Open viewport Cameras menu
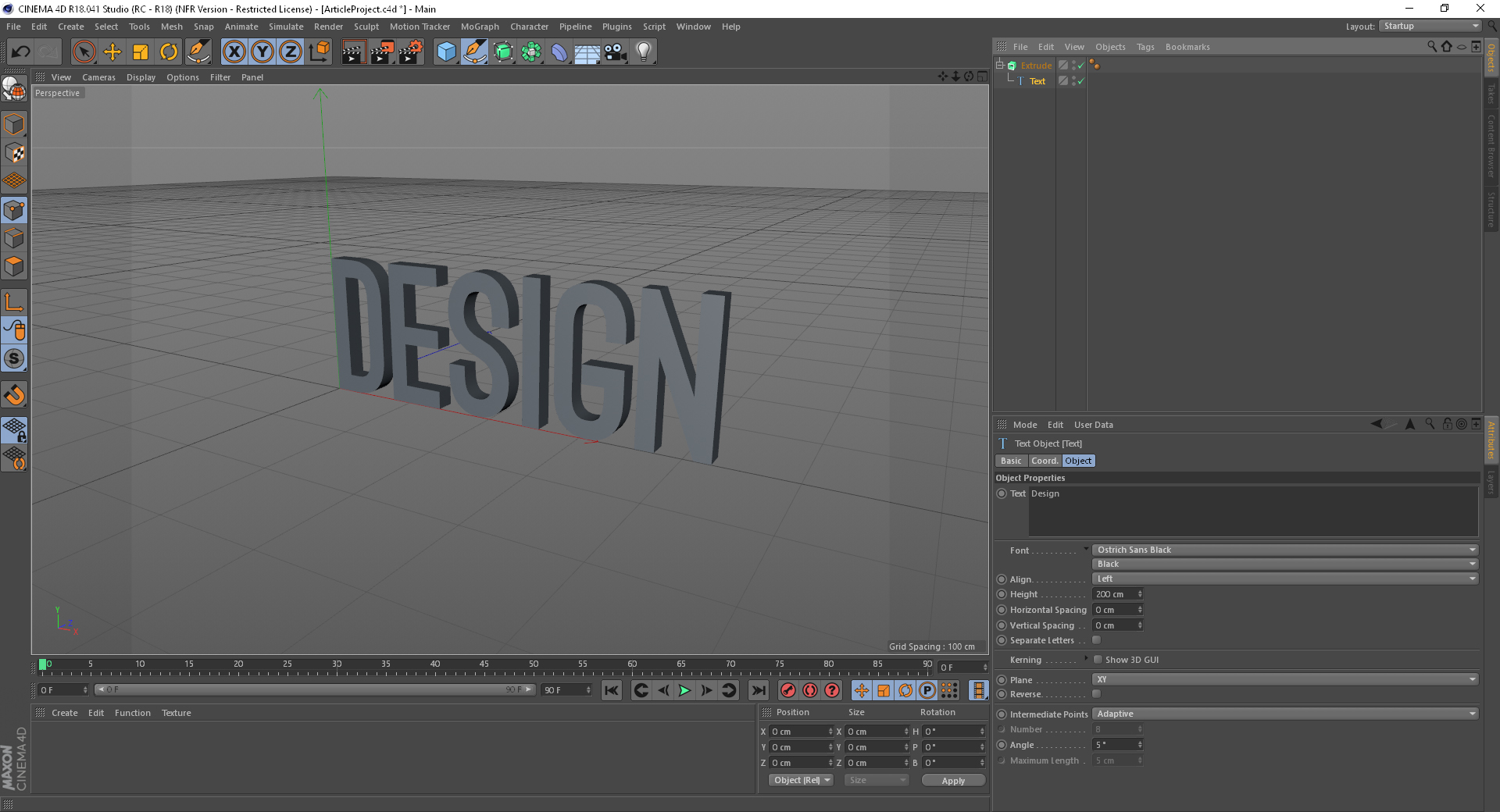Viewport: 1500px width, 812px height. click(x=98, y=77)
